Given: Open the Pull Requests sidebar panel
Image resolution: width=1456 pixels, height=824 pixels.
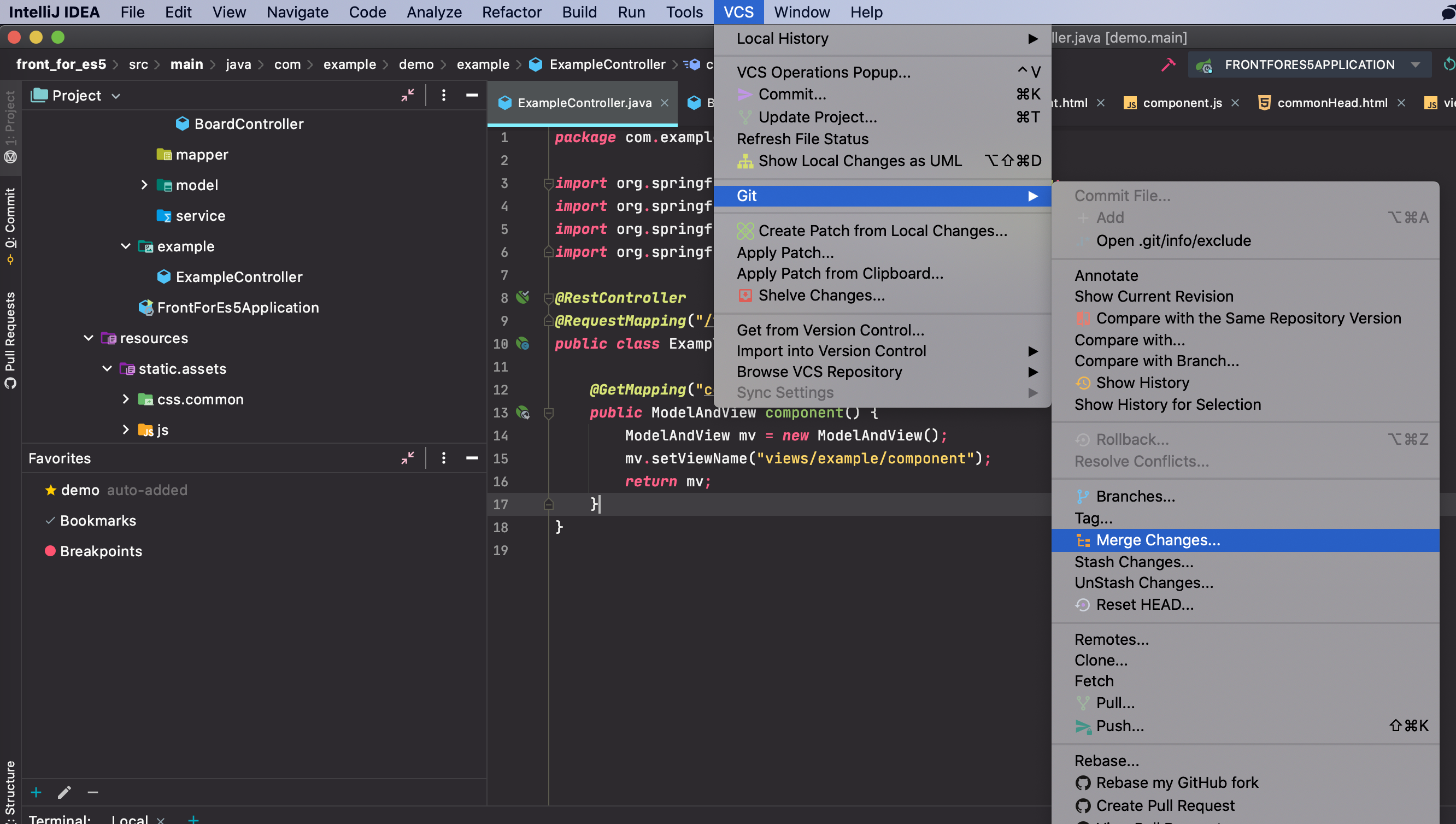Looking at the screenshot, I should click(10, 340).
